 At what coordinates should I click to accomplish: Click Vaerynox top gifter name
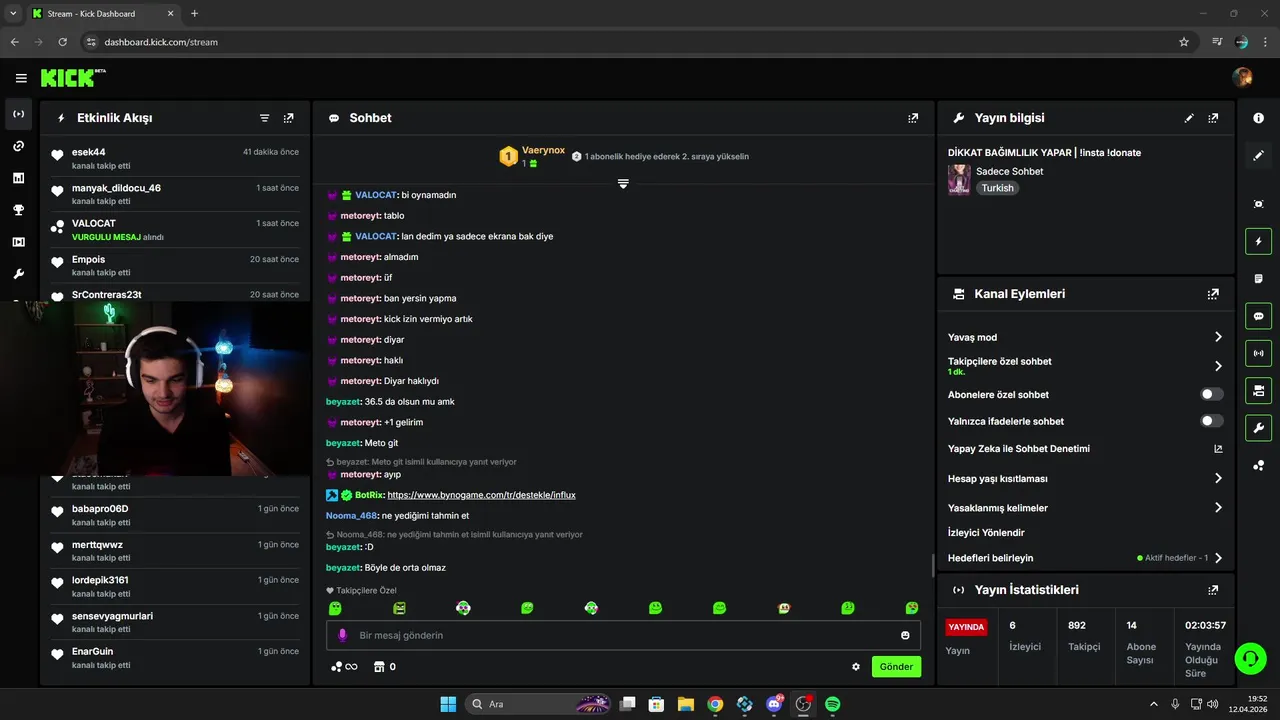[x=543, y=150]
